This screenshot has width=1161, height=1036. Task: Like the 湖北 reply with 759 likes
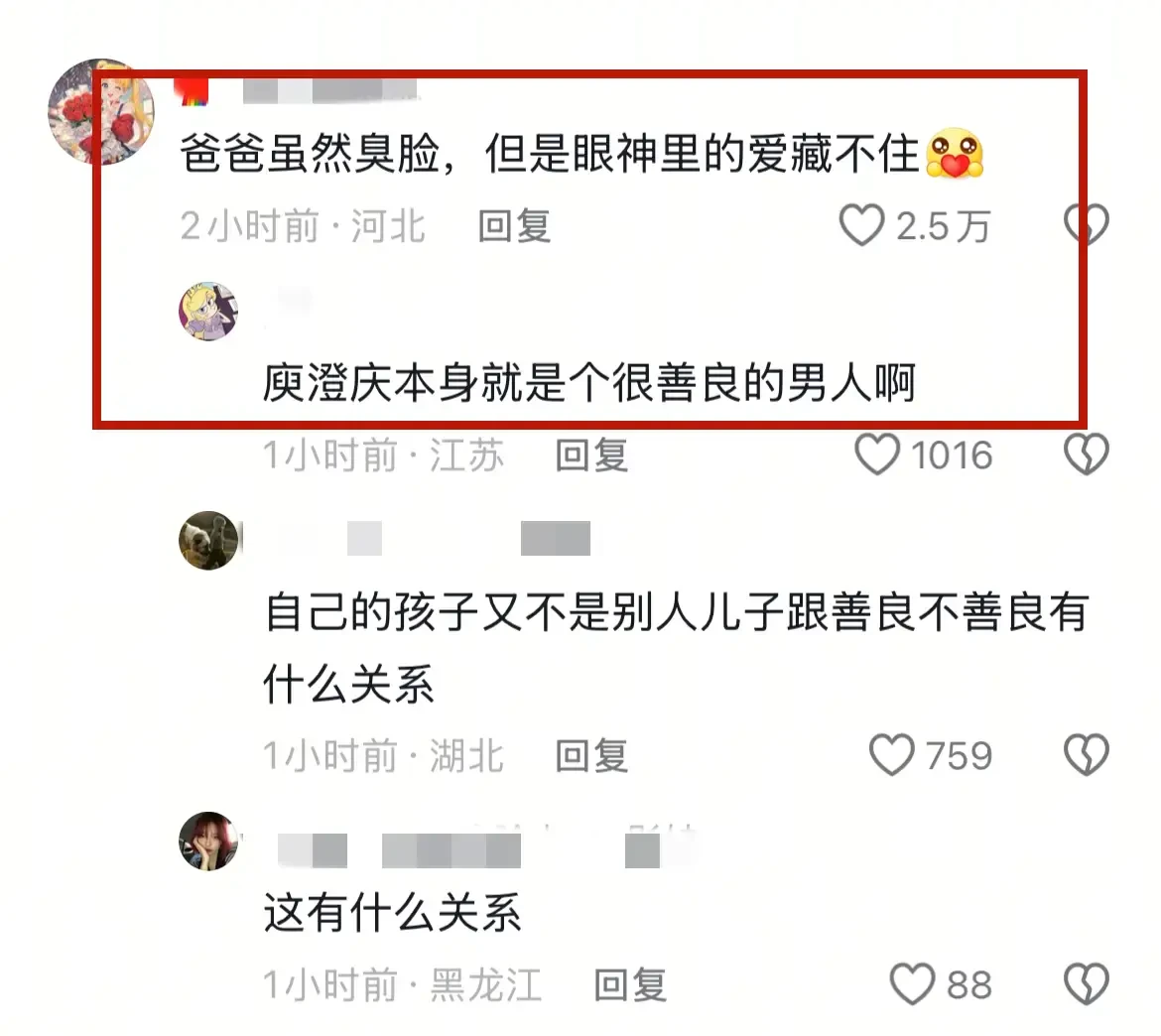click(x=891, y=754)
